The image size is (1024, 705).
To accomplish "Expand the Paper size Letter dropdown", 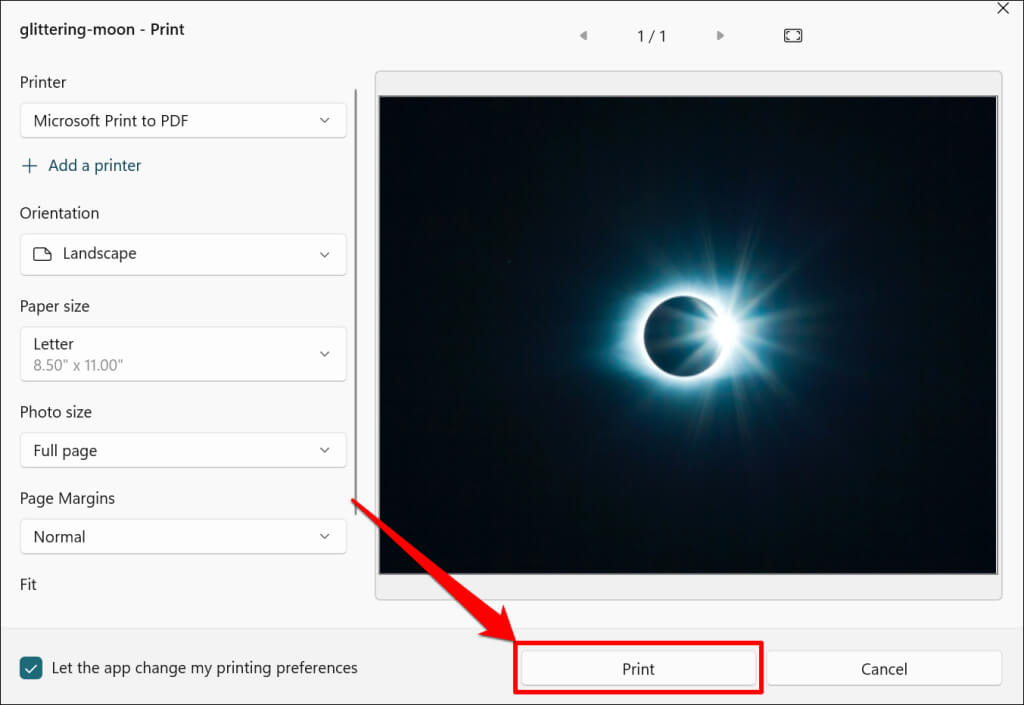I will pyautogui.click(x=183, y=354).
